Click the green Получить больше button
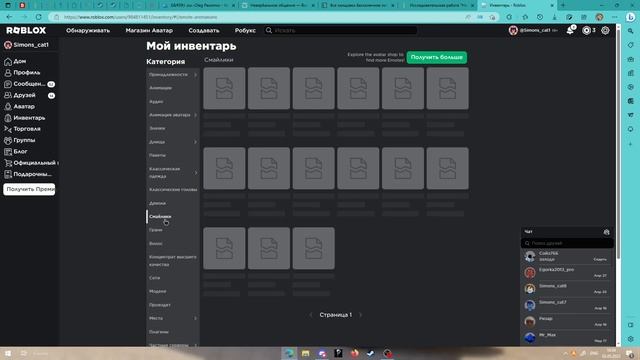The width and height of the screenshot is (640, 360). tap(436, 58)
